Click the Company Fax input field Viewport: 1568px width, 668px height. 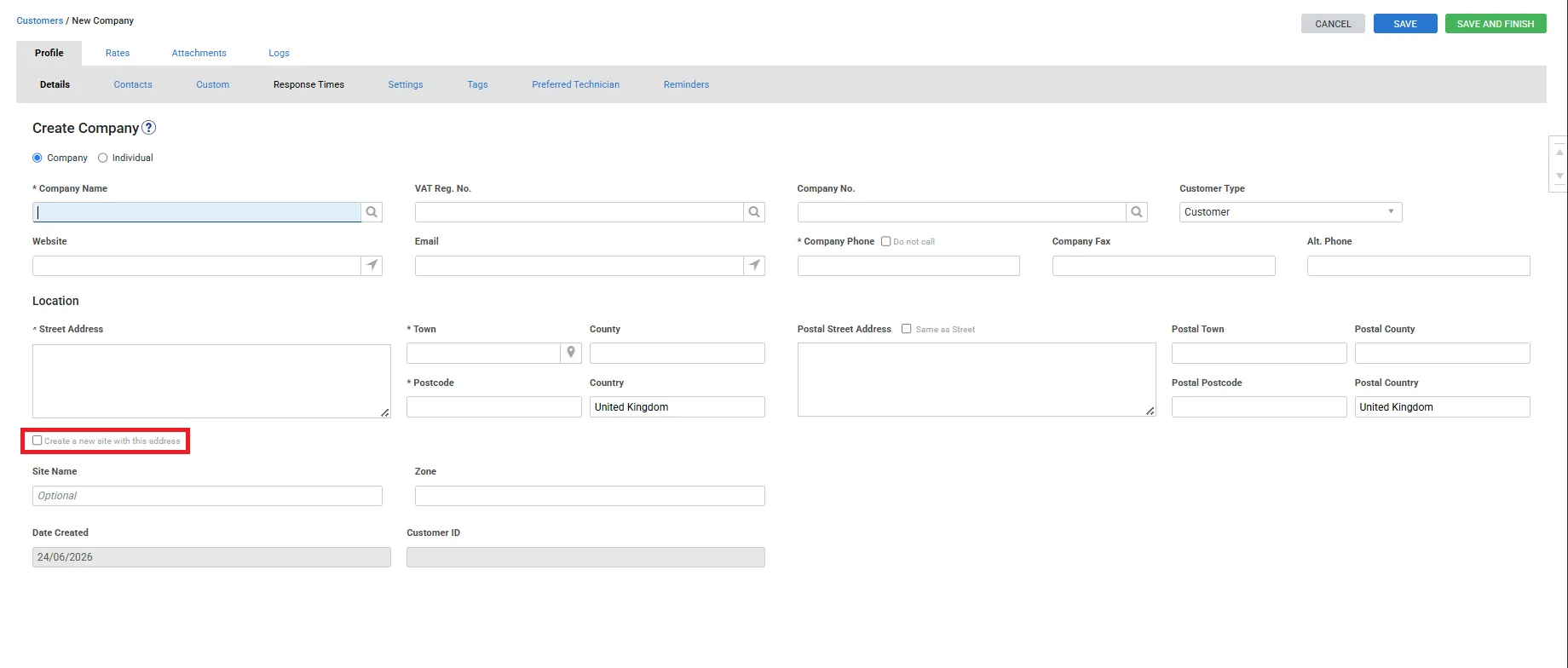click(x=1164, y=266)
